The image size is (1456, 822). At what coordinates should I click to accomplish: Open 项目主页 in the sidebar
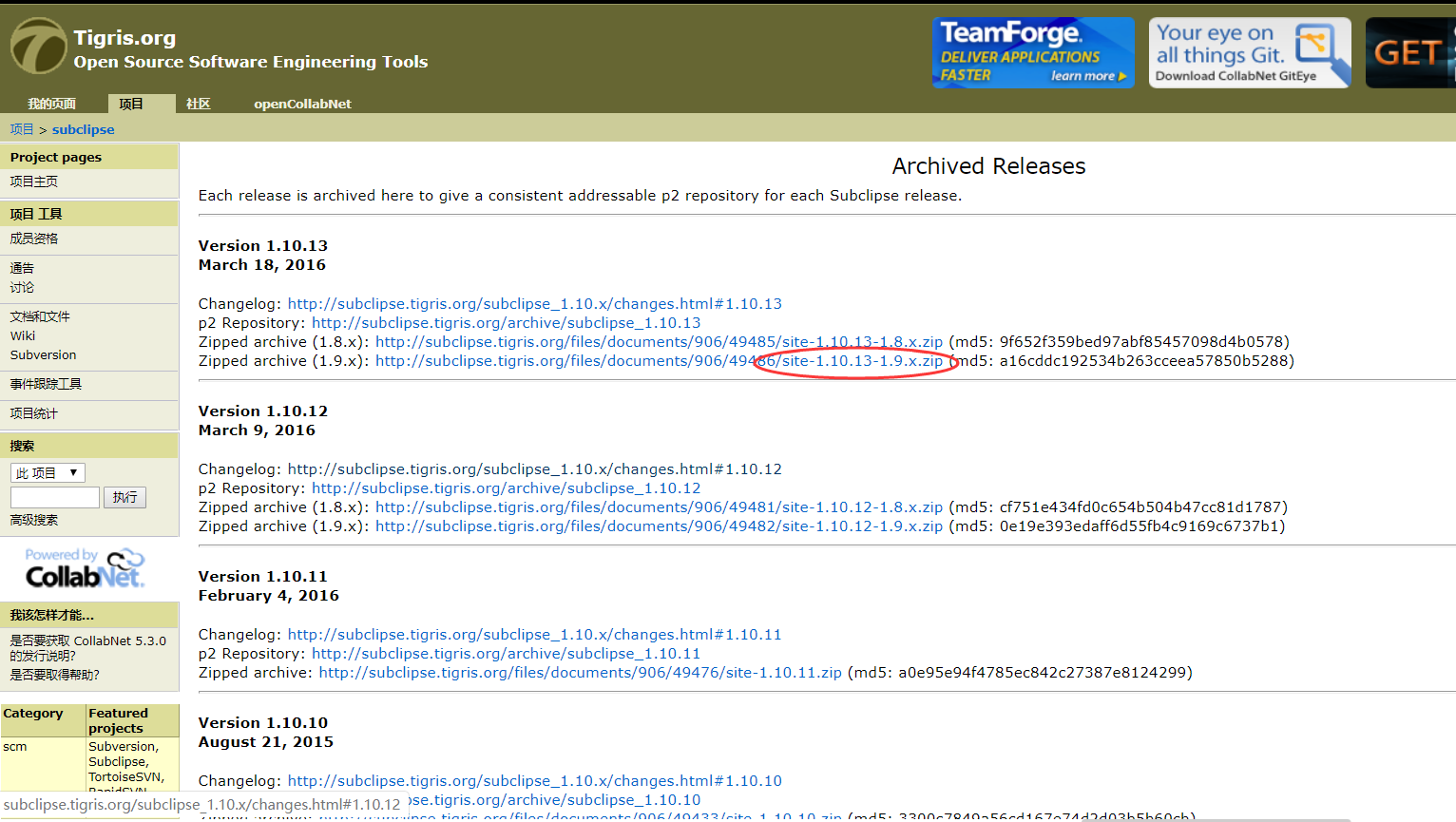pyautogui.click(x=34, y=181)
